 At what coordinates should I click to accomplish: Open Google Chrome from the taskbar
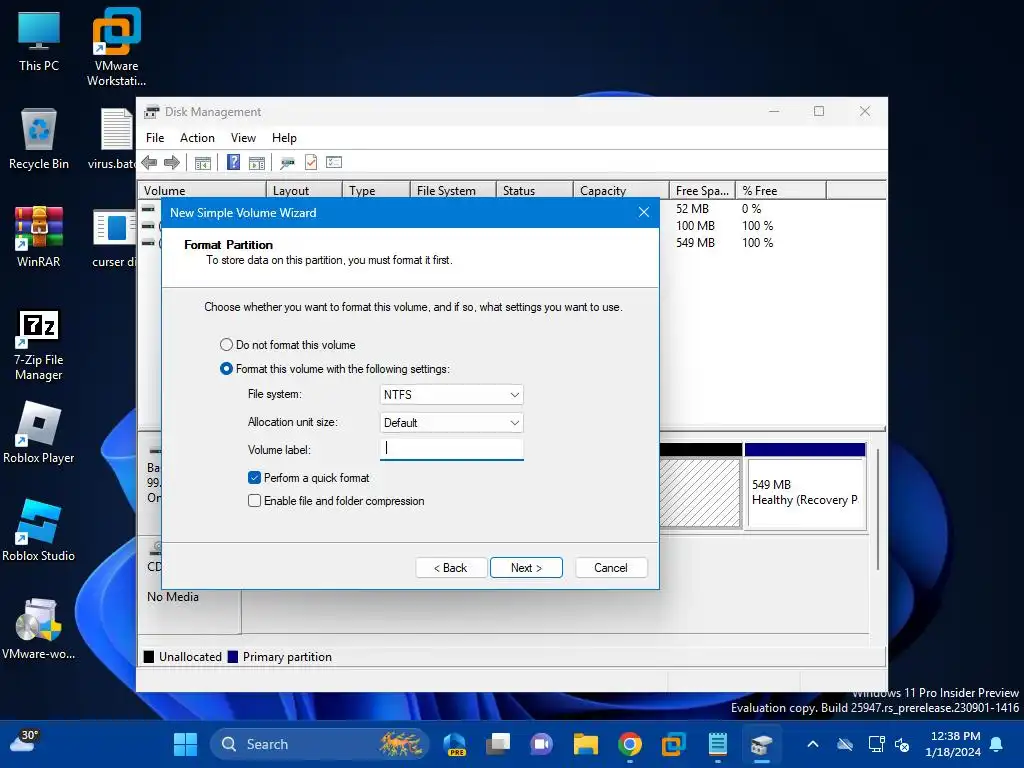click(630, 744)
